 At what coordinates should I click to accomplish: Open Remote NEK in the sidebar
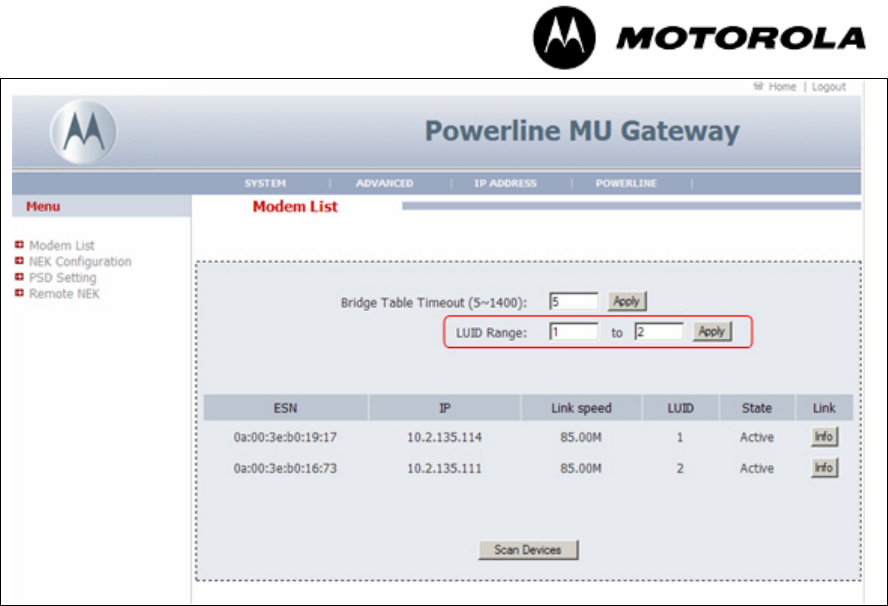[64, 293]
